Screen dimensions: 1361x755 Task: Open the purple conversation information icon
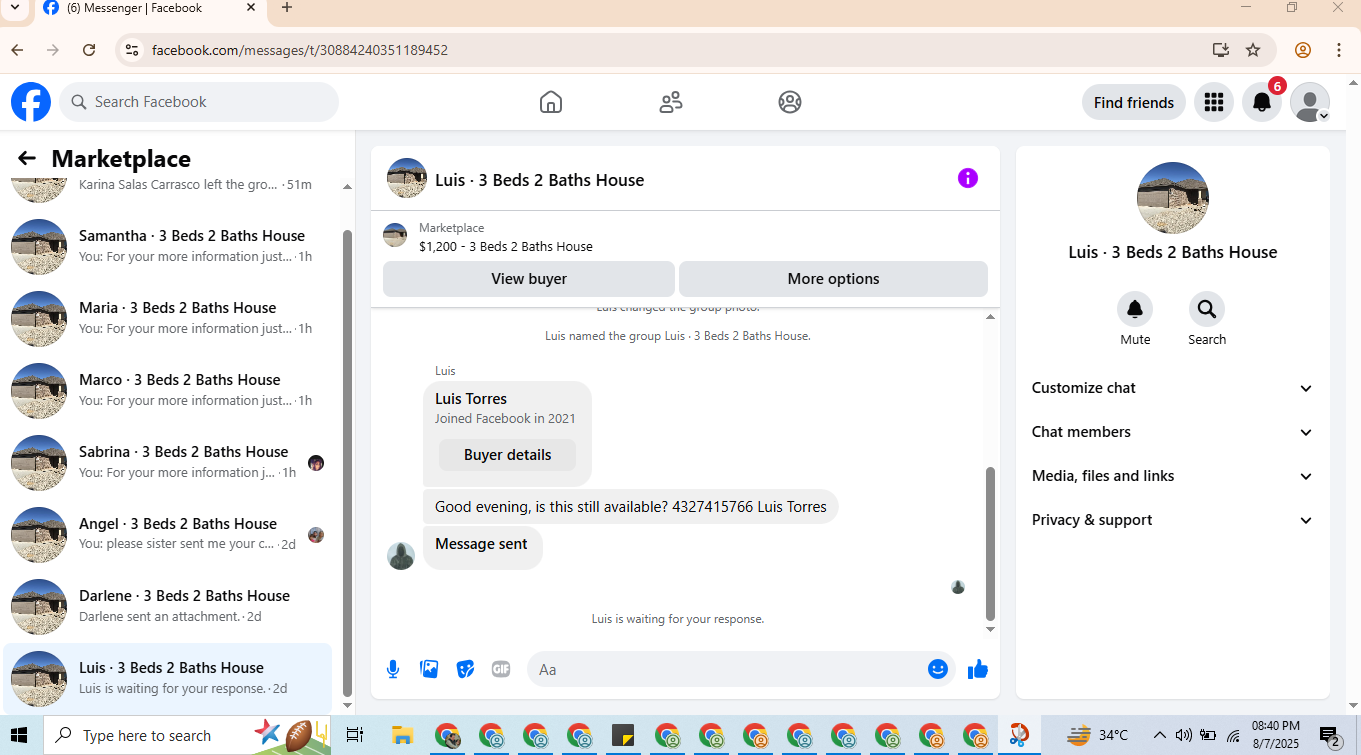coord(968,178)
